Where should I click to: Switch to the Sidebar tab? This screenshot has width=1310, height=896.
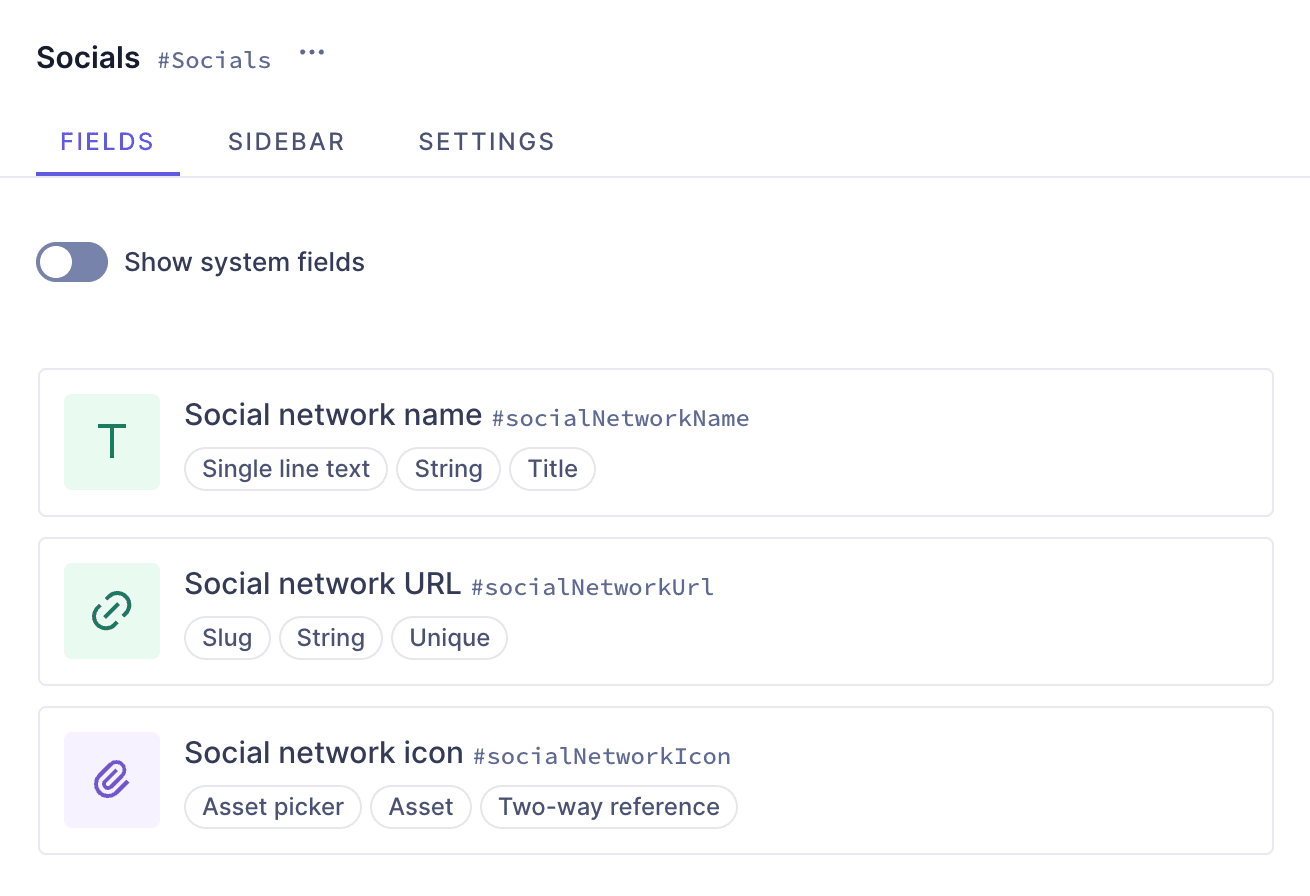(286, 142)
